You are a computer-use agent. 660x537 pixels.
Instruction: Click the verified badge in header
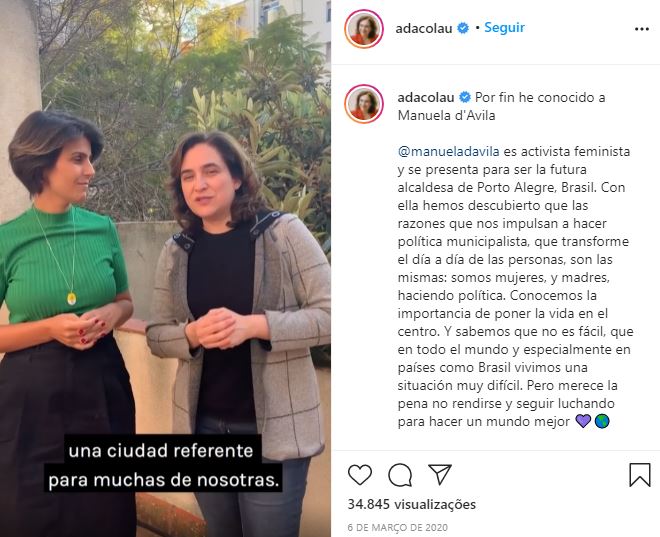click(463, 29)
